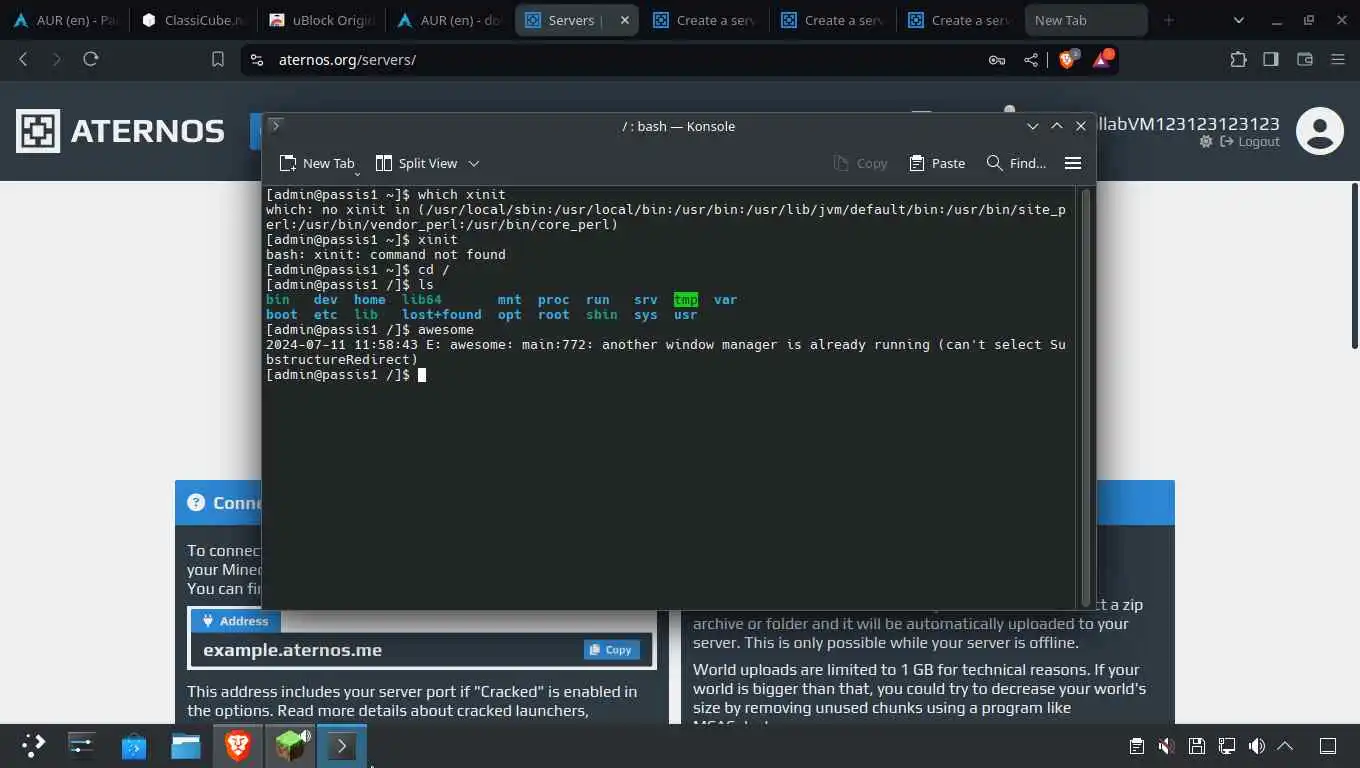This screenshot has width=1360, height=768.
Task: Click Konsole taskbar entry
Action: point(342,745)
